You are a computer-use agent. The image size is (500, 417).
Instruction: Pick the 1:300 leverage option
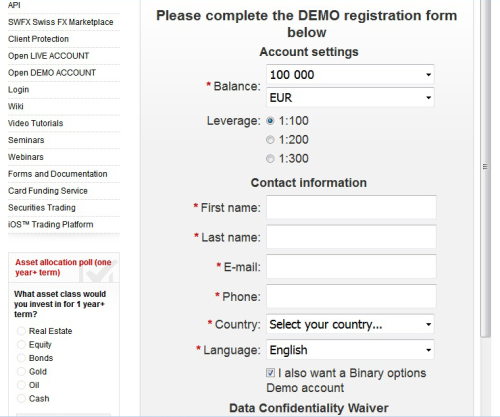pyautogui.click(x=270, y=159)
